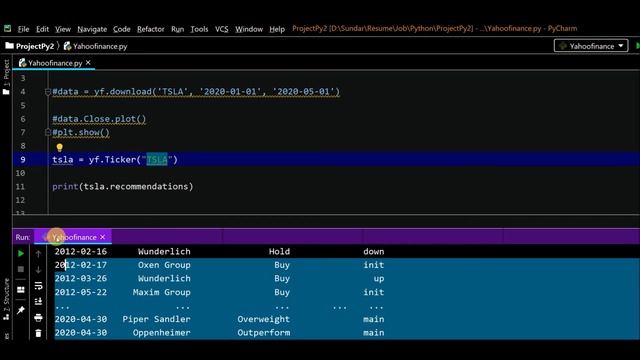Click Oxen Group in console output

[x=164, y=265]
